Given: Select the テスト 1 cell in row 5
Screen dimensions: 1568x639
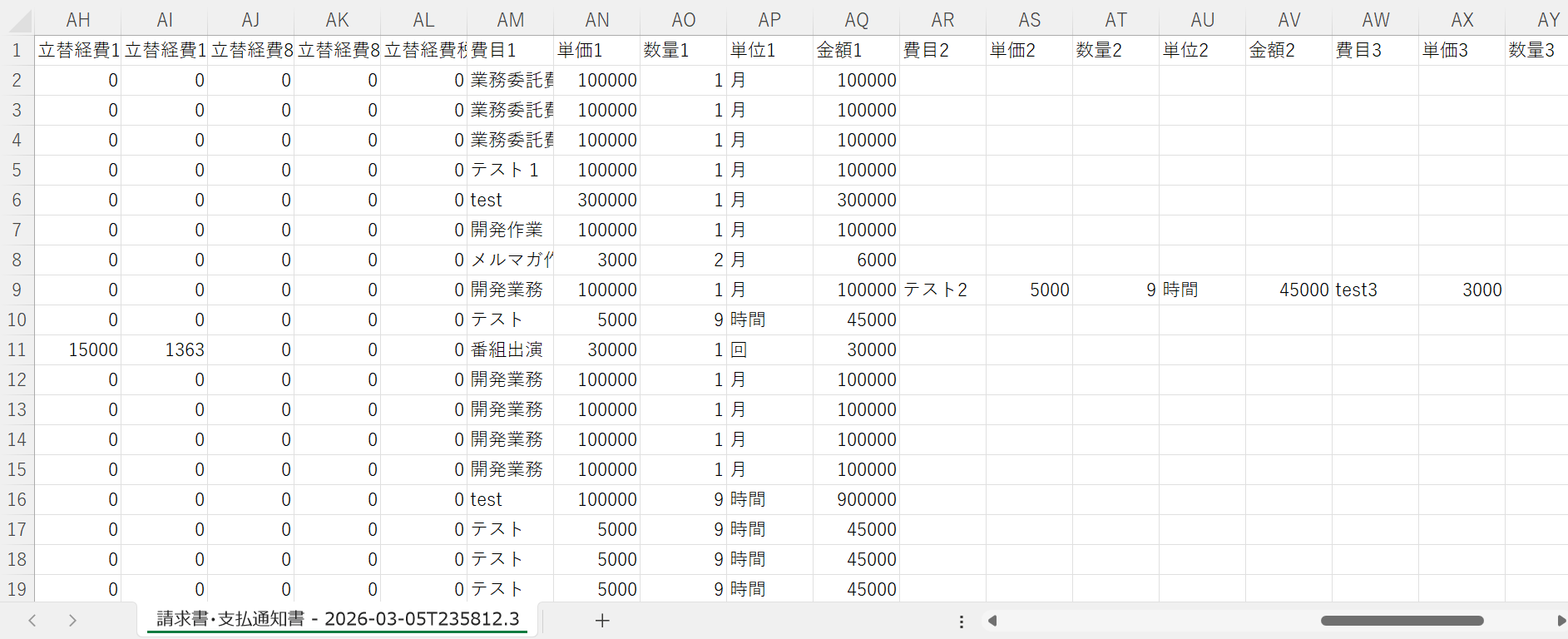Looking at the screenshot, I should pyautogui.click(x=511, y=170).
